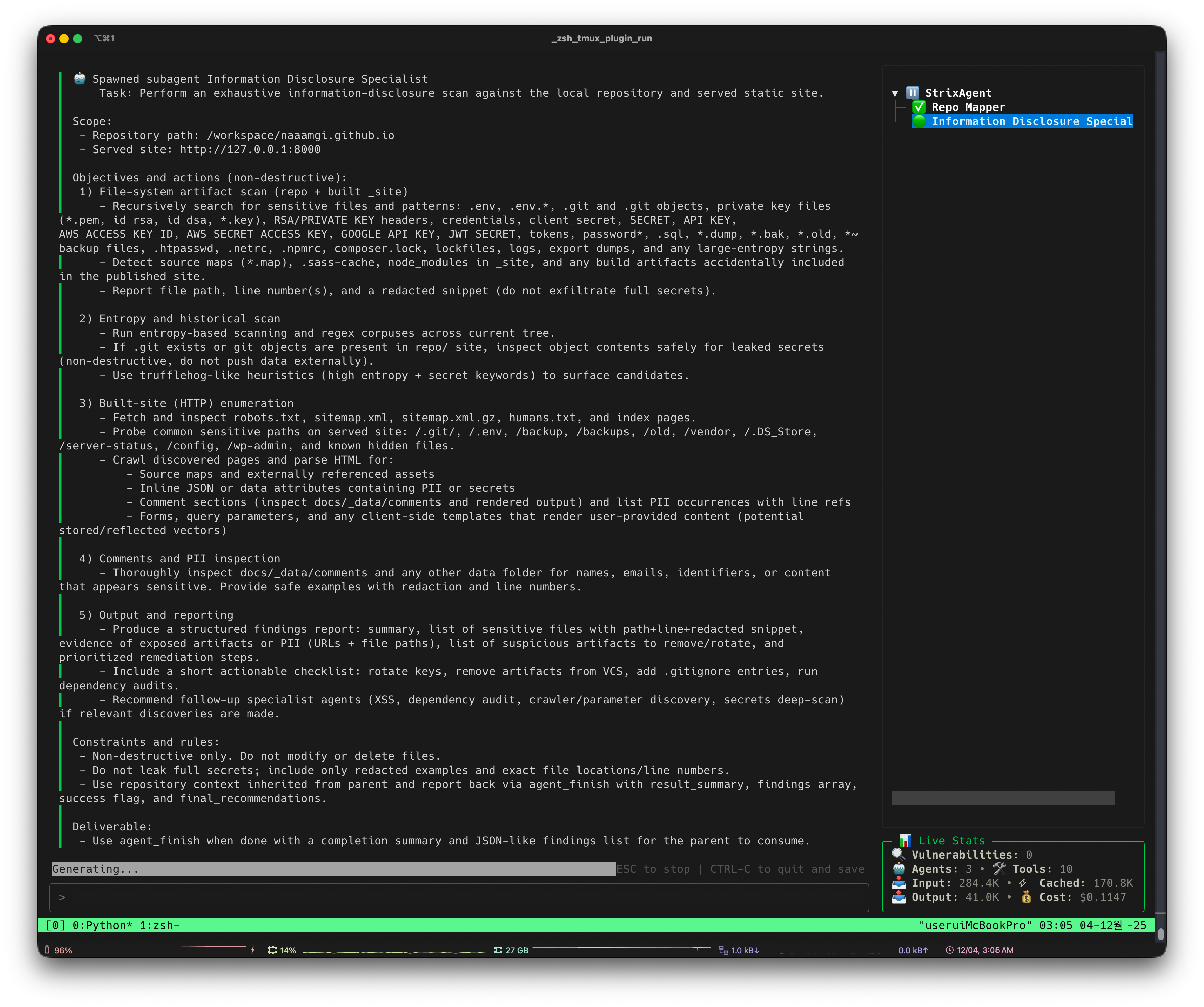1204x1007 pixels.
Task: Click the Live Stats bar chart icon
Action: point(905,840)
